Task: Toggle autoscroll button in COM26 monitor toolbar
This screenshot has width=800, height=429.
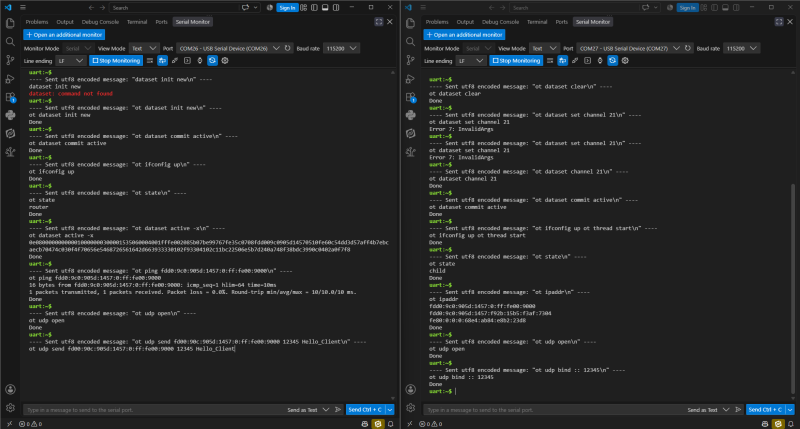Action: [162, 61]
